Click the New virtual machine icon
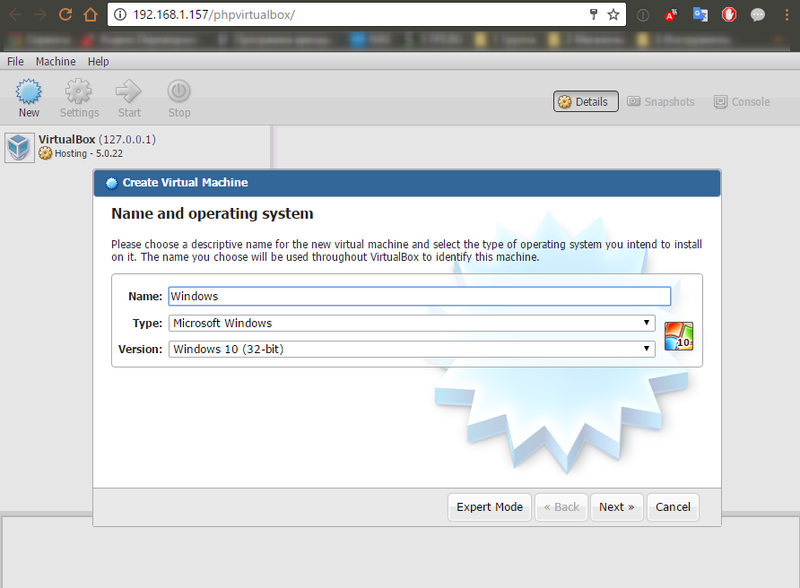The height and width of the screenshot is (588, 800). pos(29,92)
